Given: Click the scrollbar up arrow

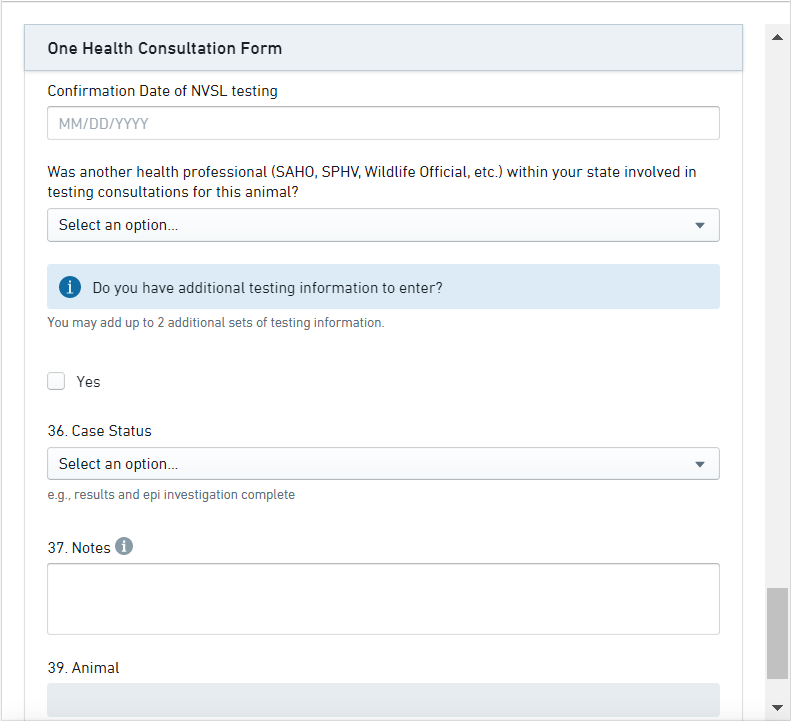Looking at the screenshot, I should point(777,37).
